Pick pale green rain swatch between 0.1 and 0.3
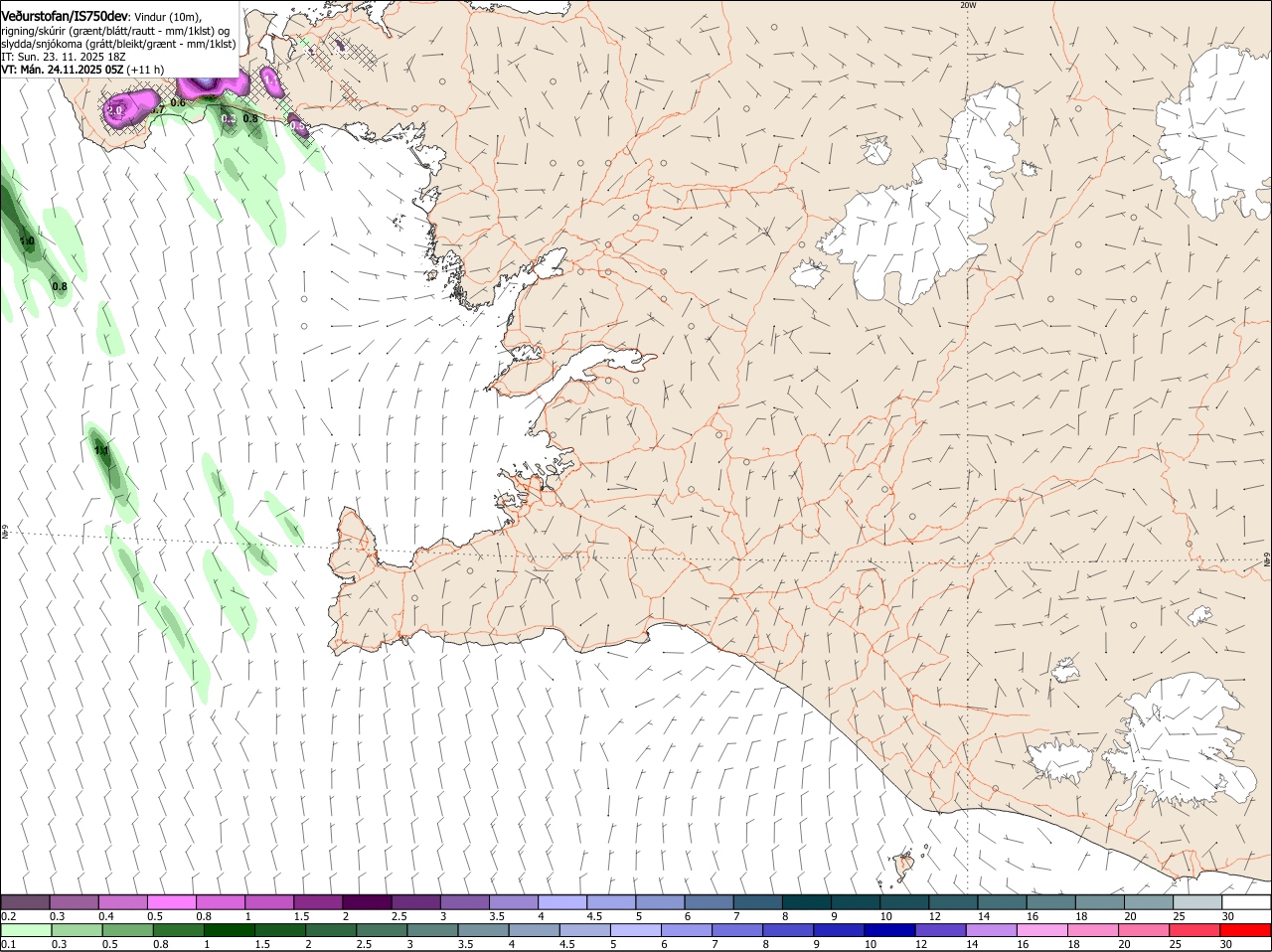 [x=25, y=930]
